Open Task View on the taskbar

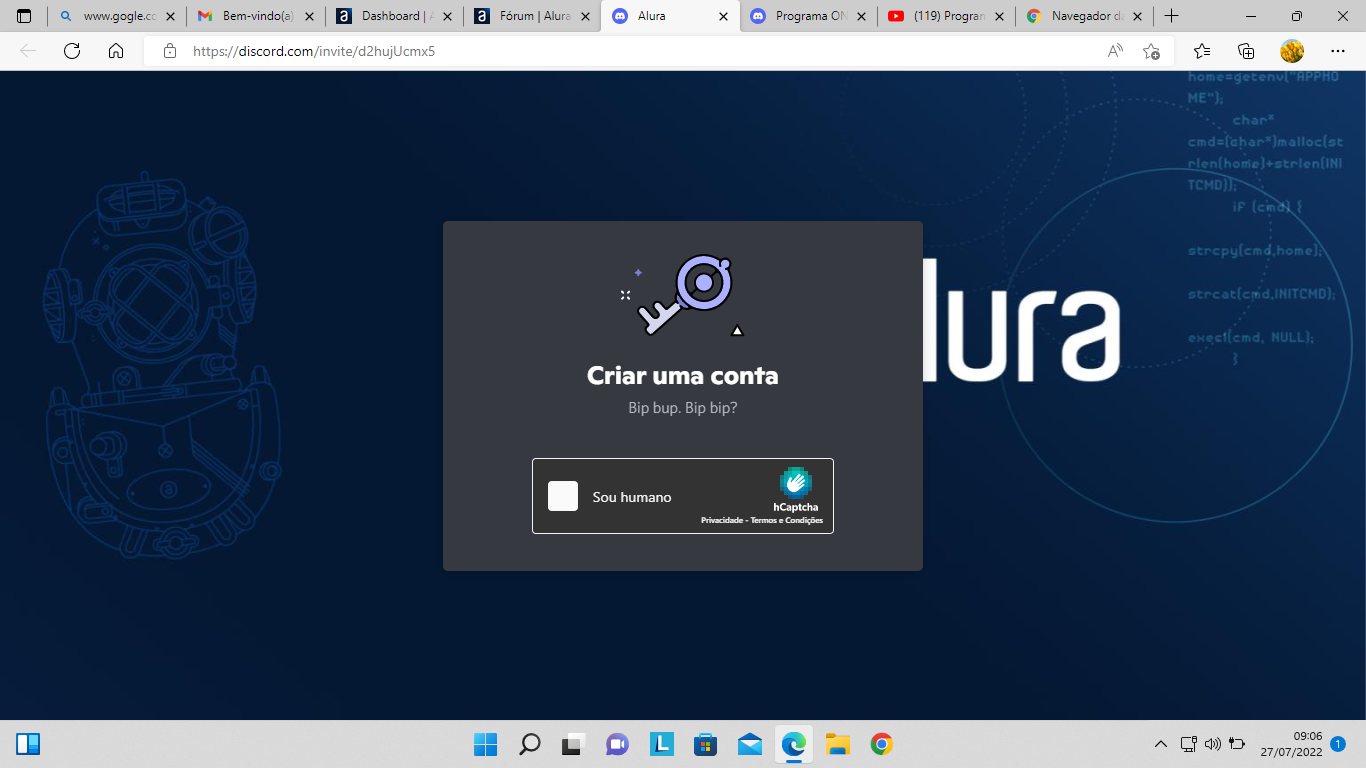click(573, 744)
